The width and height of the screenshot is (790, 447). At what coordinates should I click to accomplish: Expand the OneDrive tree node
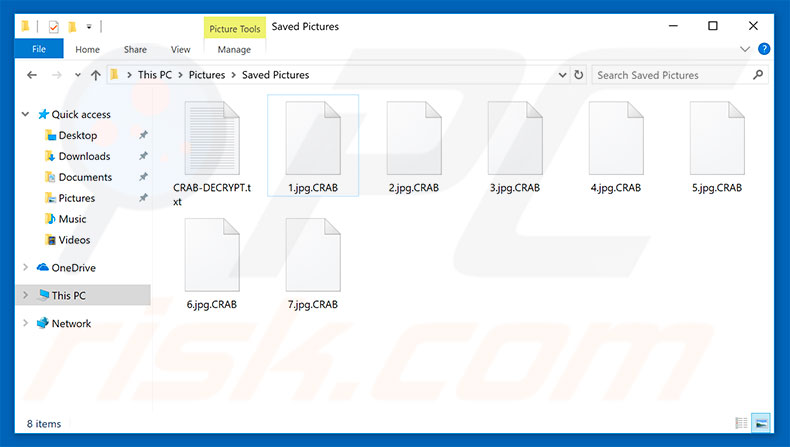[26, 268]
